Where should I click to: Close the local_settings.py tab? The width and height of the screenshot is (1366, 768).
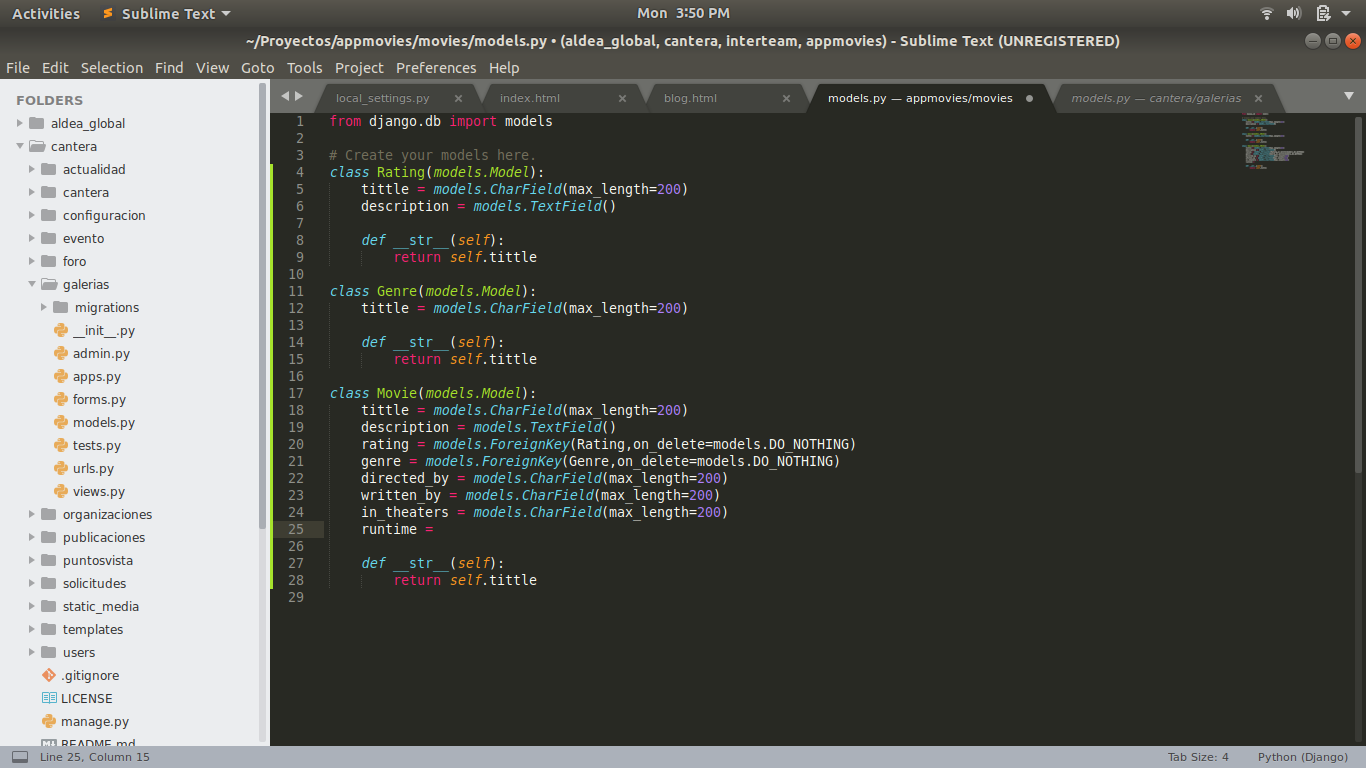tap(458, 98)
